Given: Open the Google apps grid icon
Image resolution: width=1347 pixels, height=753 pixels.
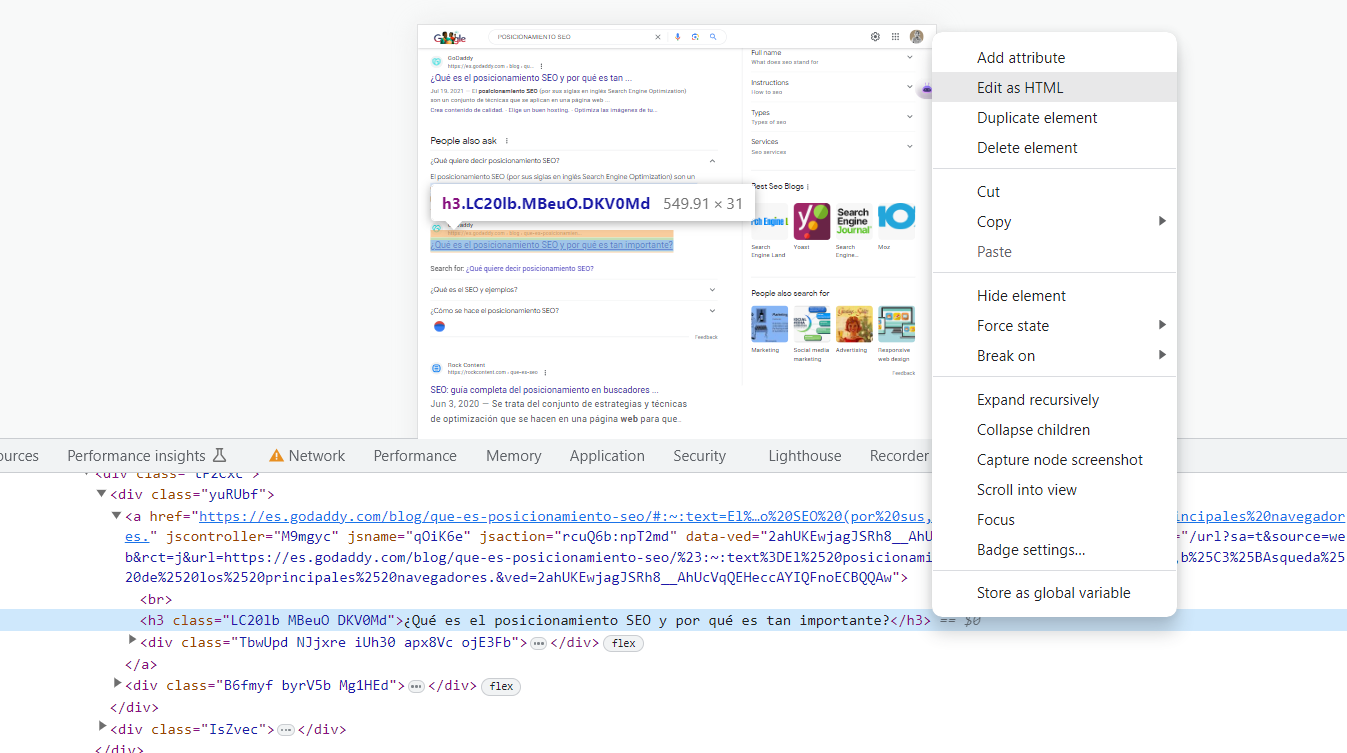Looking at the screenshot, I should 895,37.
